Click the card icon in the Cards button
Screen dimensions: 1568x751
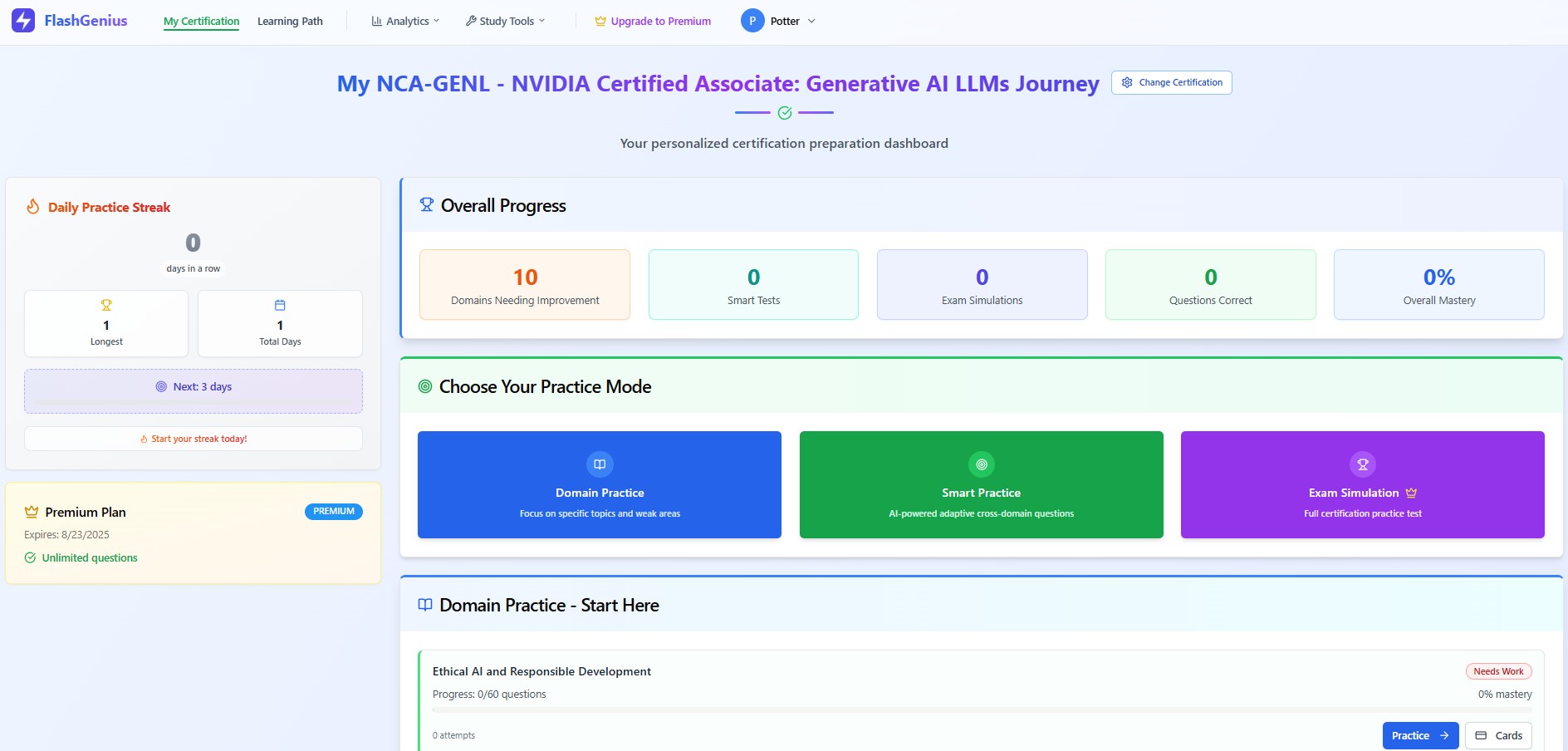pos(1481,735)
